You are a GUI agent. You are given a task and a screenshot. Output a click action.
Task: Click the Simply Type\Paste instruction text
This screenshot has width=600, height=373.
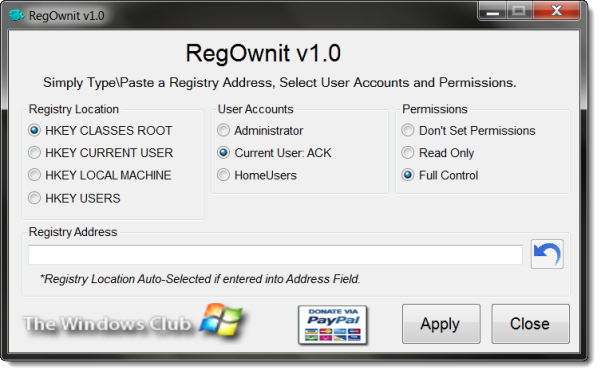[x=280, y=83]
